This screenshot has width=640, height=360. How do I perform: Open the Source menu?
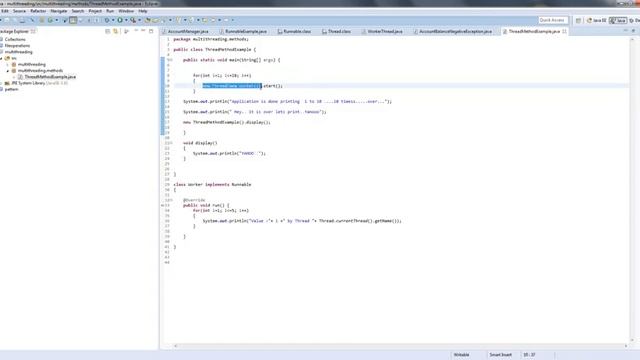pyautogui.click(x=19, y=11)
